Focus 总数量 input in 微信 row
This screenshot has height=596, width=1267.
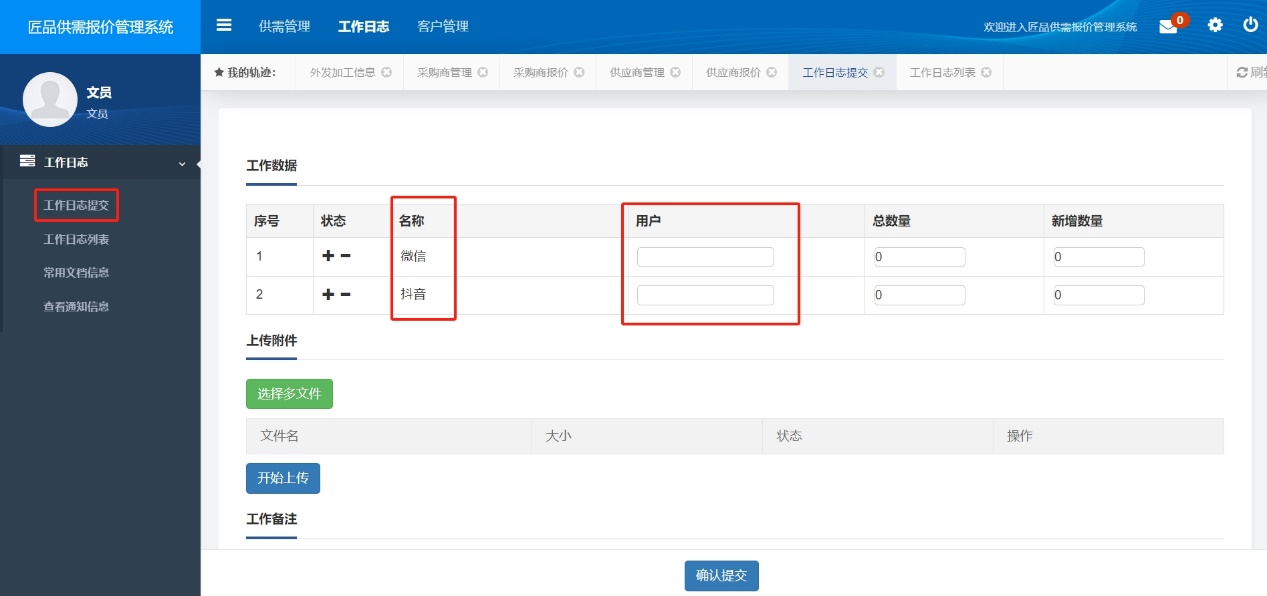[919, 257]
